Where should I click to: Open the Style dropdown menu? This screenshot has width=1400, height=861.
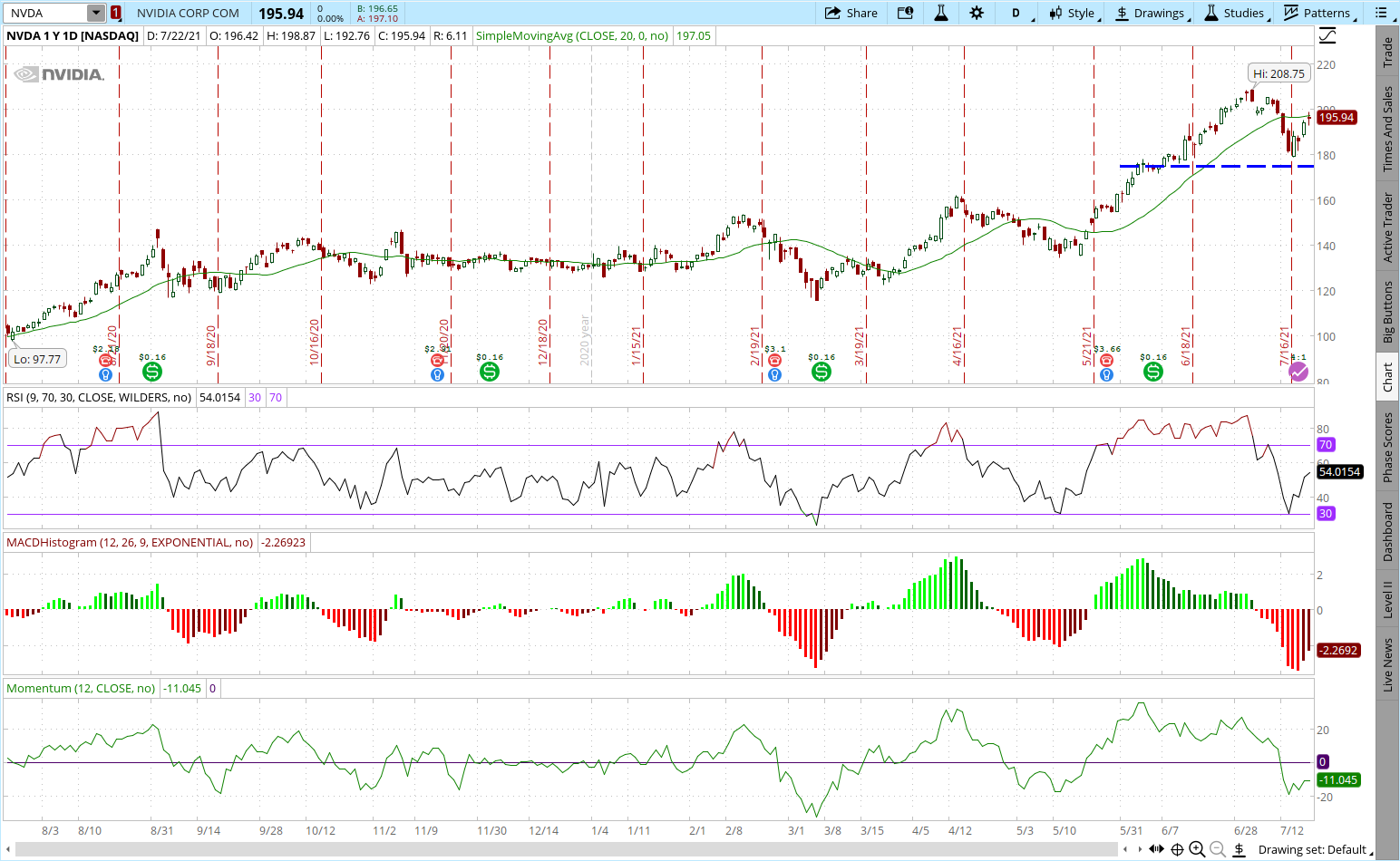coord(1074,13)
